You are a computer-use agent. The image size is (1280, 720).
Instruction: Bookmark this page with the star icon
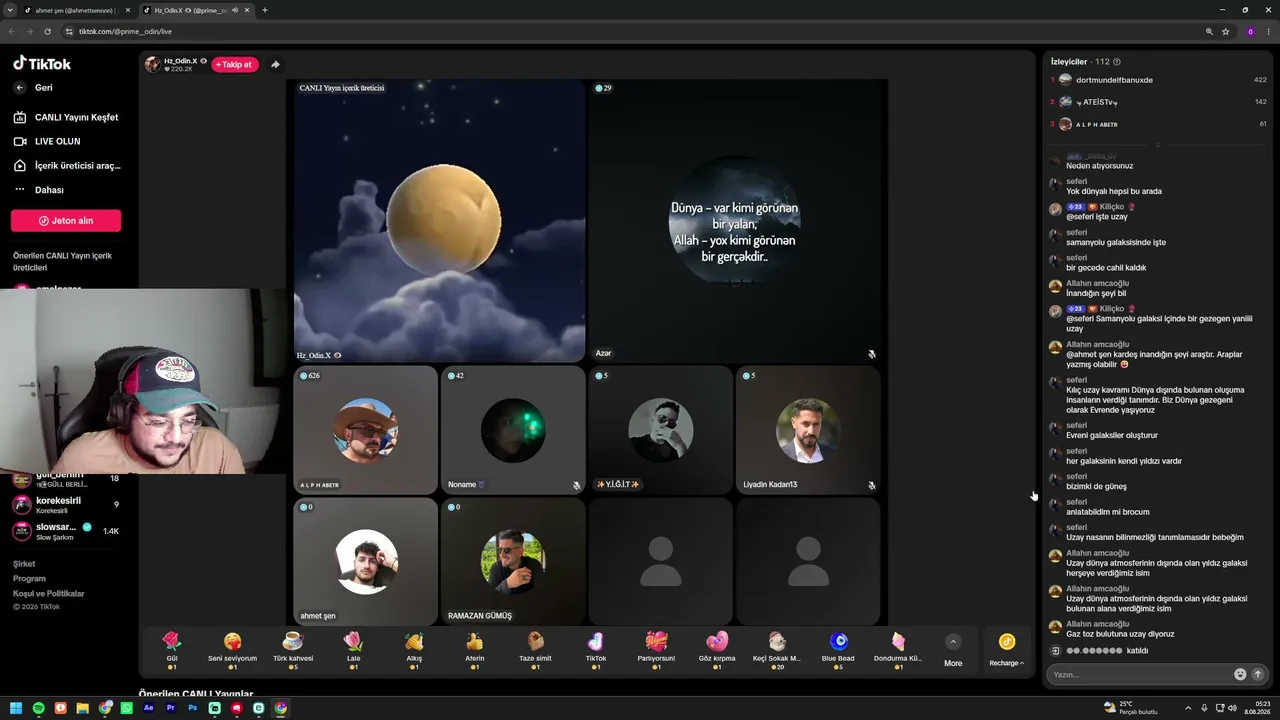(x=1225, y=31)
